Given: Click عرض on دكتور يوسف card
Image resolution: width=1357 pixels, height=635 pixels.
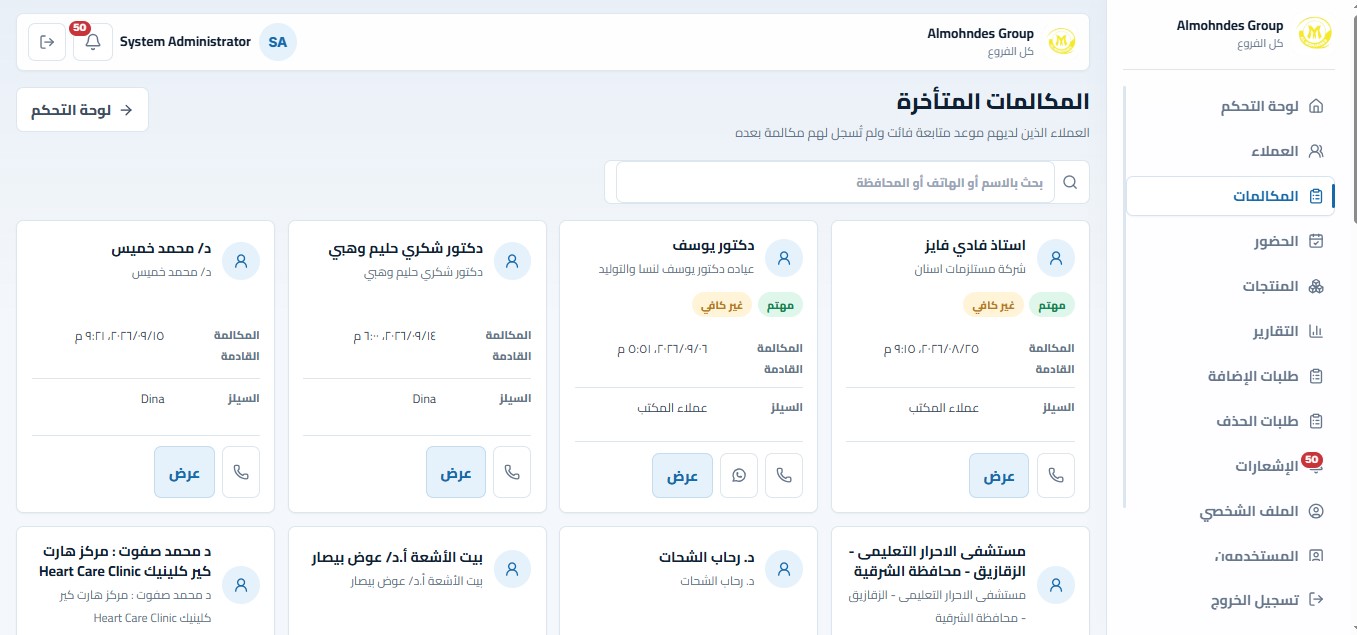Looking at the screenshot, I should pos(682,475).
